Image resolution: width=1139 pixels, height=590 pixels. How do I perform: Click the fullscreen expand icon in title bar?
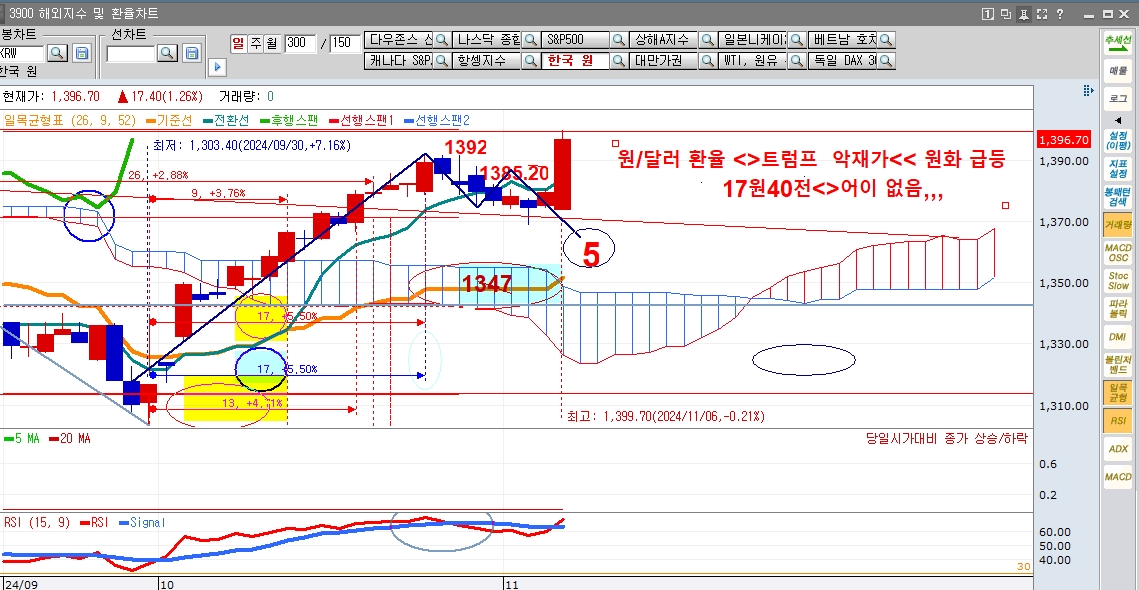tap(1042, 14)
